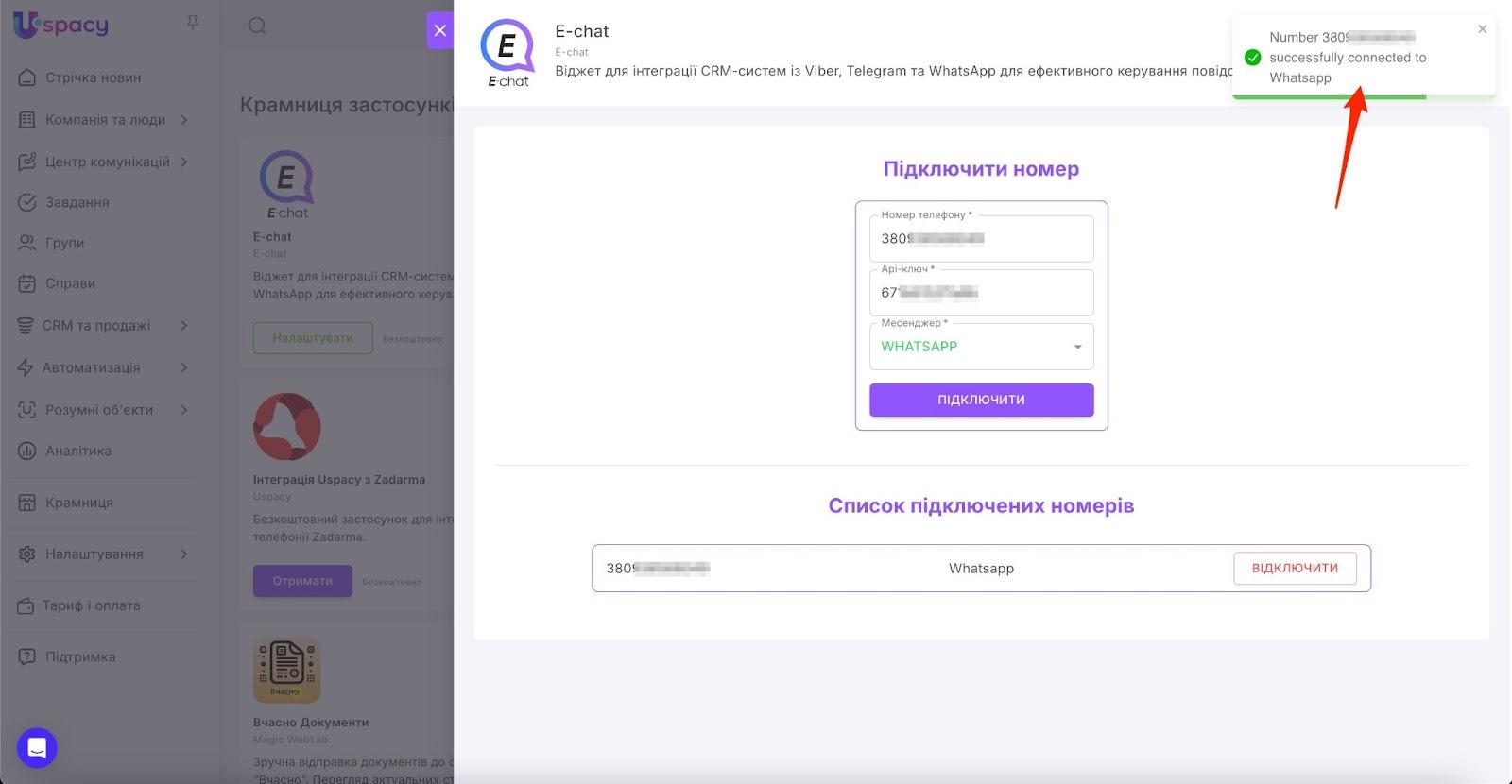Click the Аналітика chart icon
The height and width of the screenshot is (784, 1512).
tap(26, 451)
